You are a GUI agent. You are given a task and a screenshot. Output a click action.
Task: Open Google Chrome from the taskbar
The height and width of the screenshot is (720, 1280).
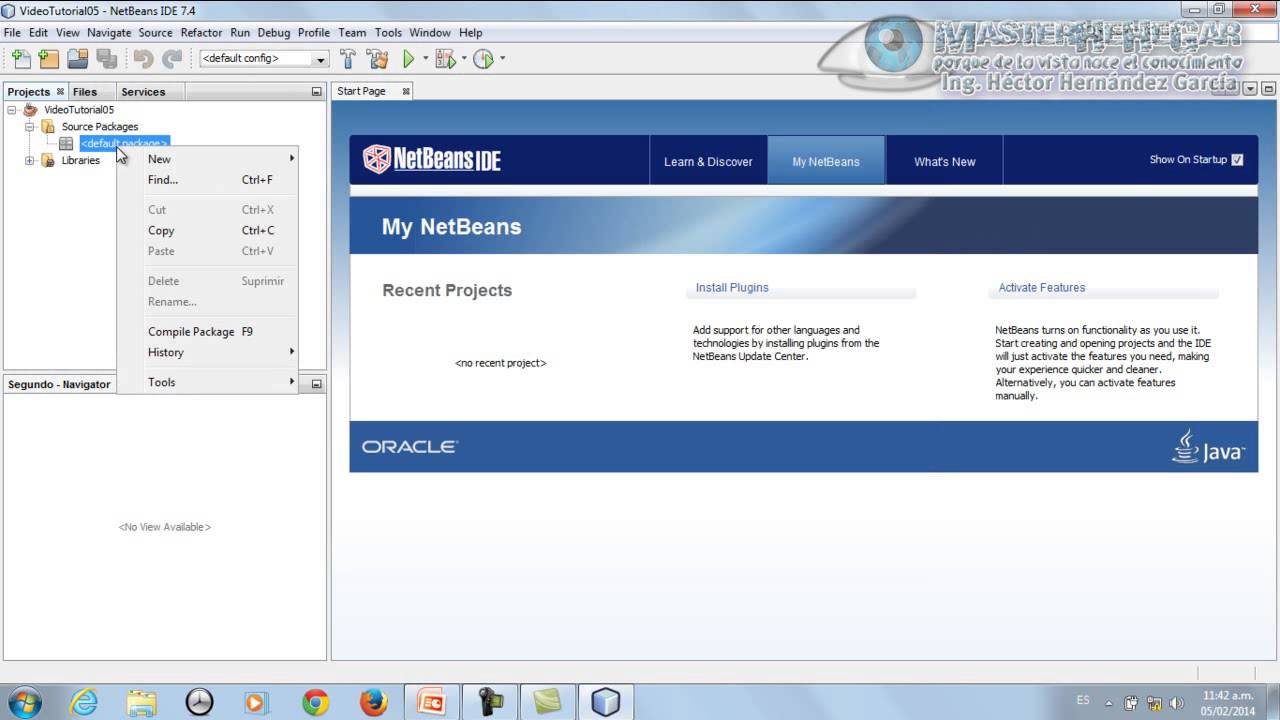coord(315,702)
